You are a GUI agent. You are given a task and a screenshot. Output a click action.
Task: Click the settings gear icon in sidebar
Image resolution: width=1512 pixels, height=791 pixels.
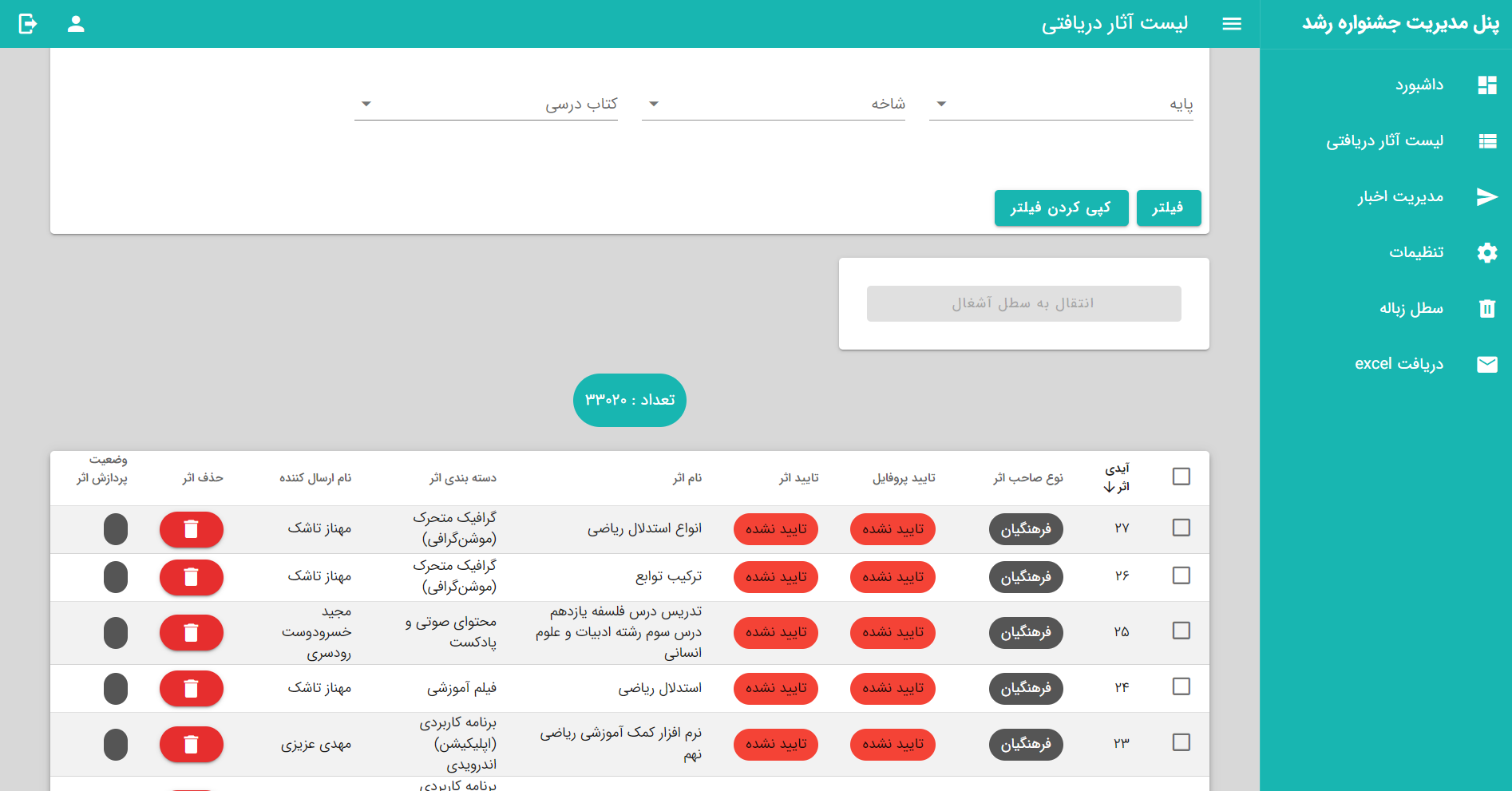tap(1486, 253)
